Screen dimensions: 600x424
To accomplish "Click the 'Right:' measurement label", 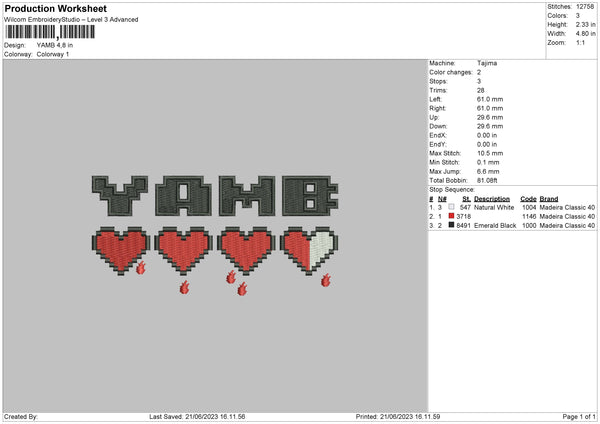I will (437, 108).
